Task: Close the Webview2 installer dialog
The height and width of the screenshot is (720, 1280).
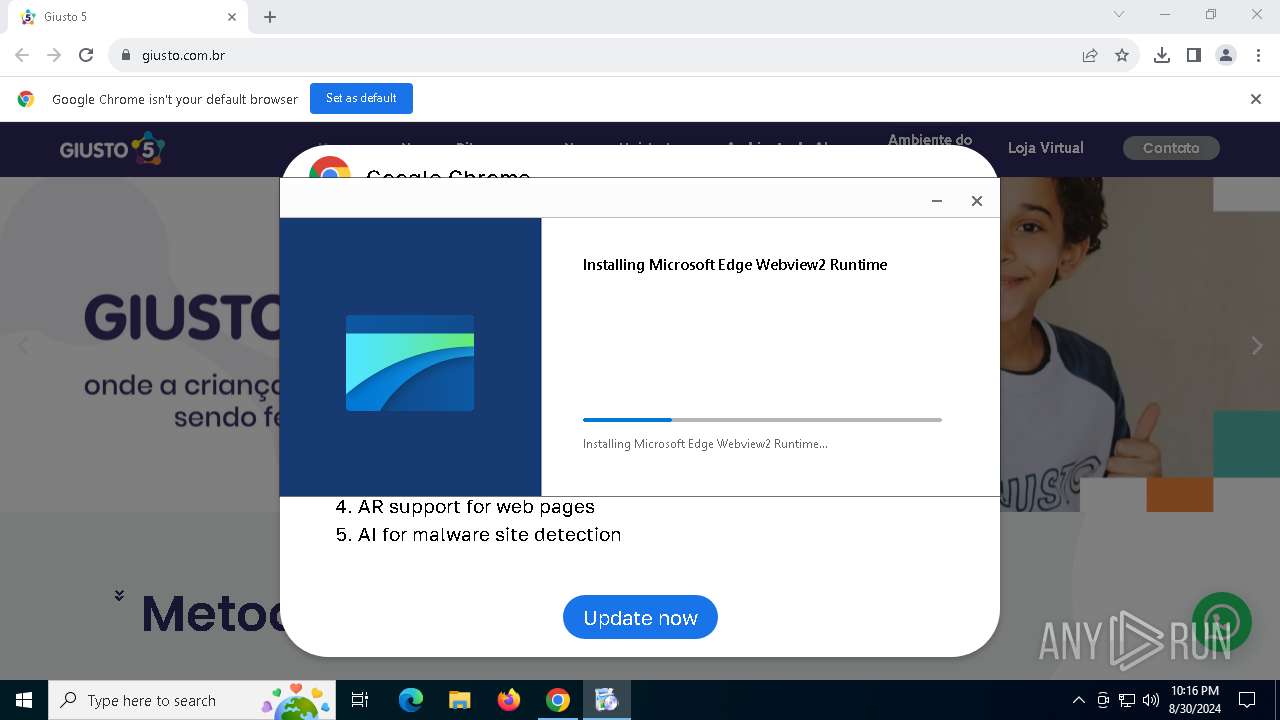Action: click(x=977, y=201)
